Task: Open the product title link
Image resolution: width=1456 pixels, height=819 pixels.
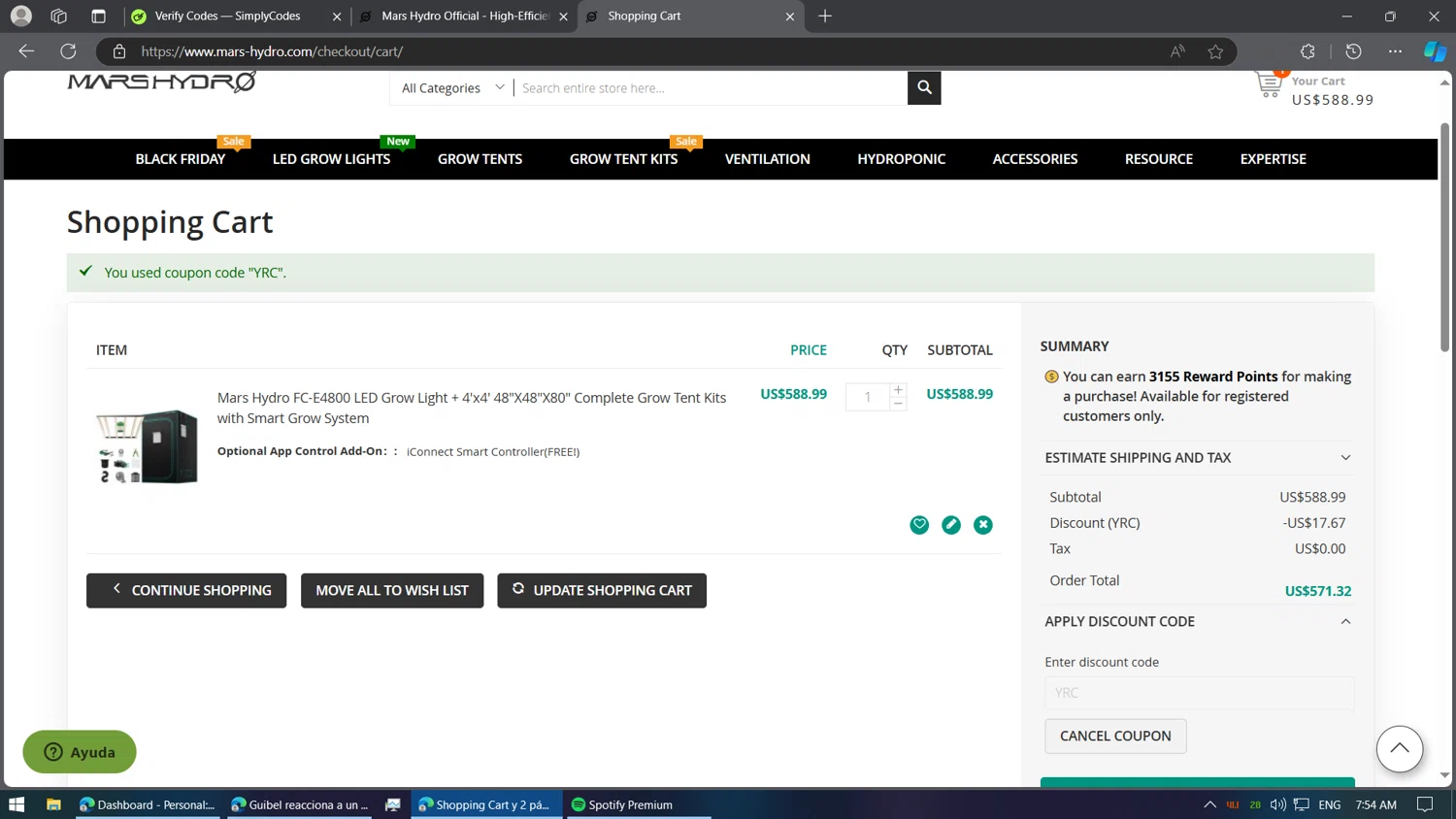Action: pos(472,408)
